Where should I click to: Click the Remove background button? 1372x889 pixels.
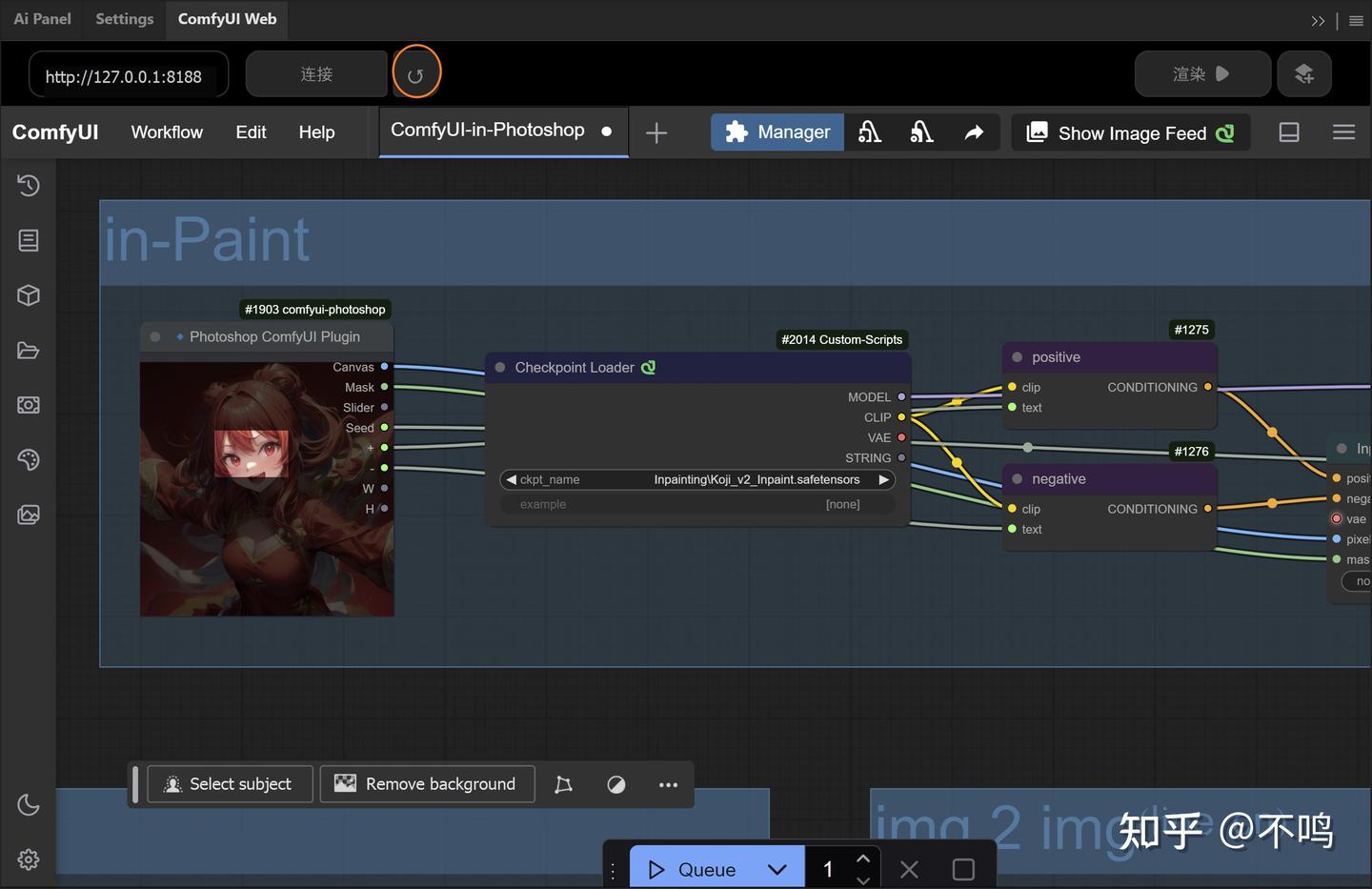tap(427, 784)
